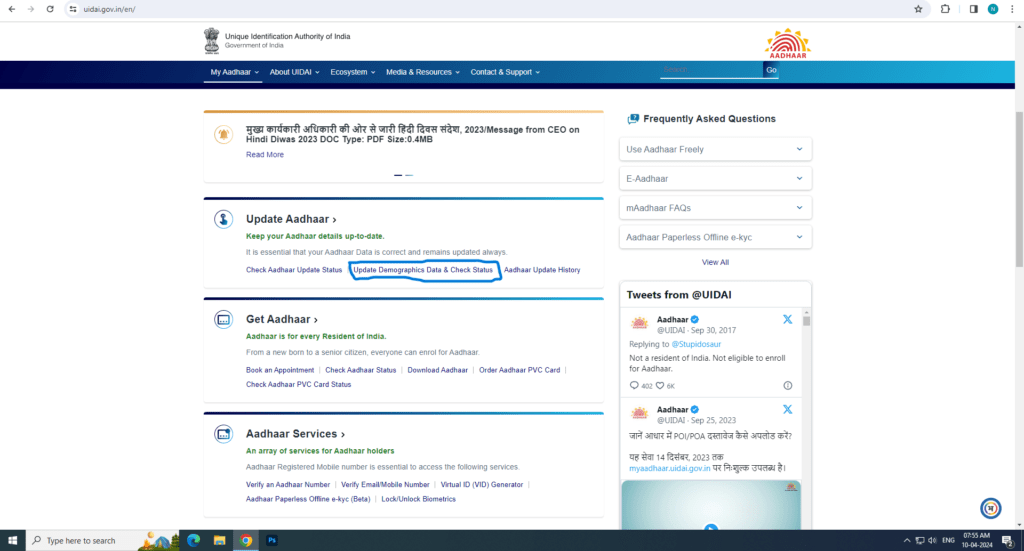
Task: Click the notification bell icon in announcement
Action: click(x=223, y=134)
